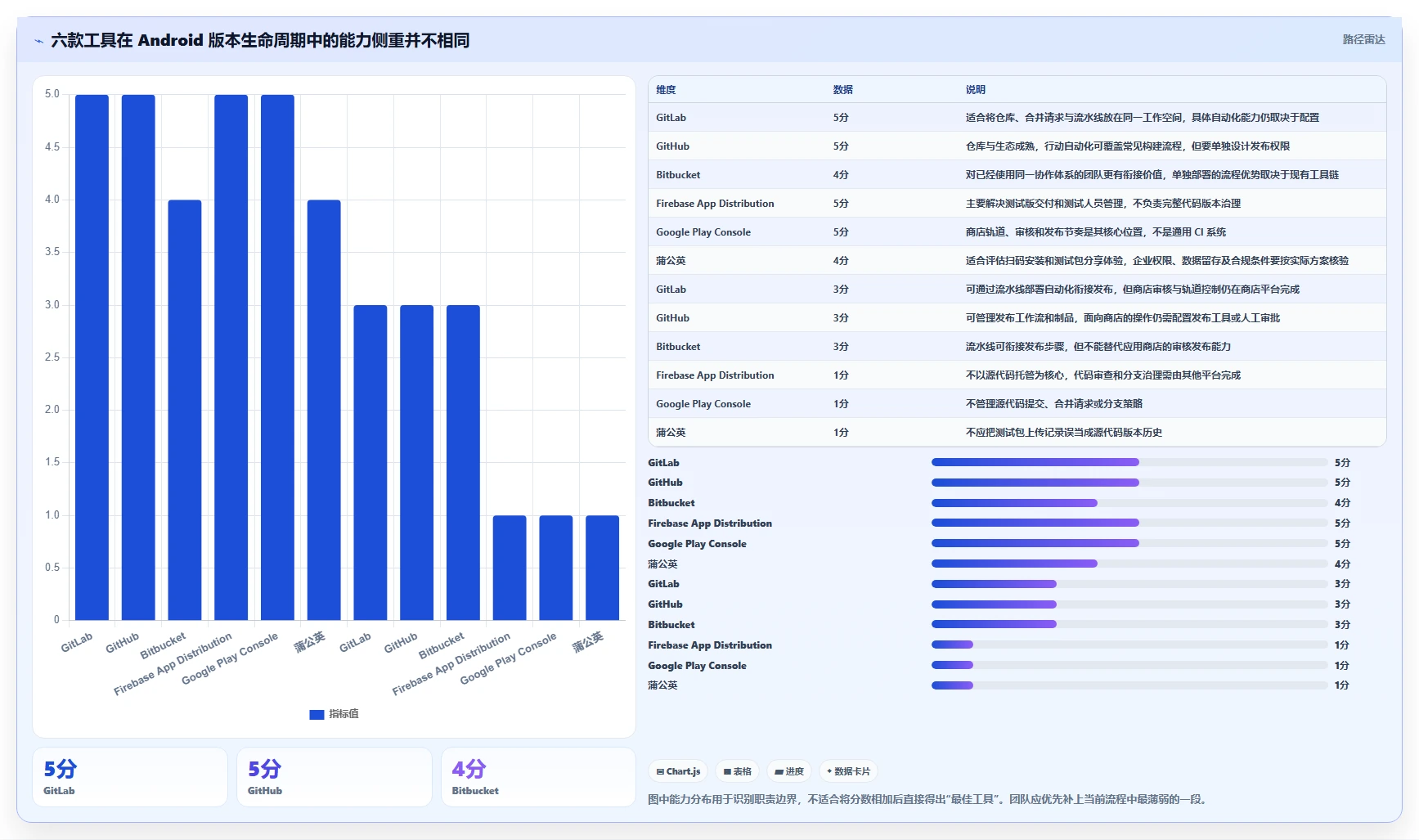Select the table description starting 不管理源代码提交
The width and height of the screenshot is (1419, 840).
[x=1053, y=404]
